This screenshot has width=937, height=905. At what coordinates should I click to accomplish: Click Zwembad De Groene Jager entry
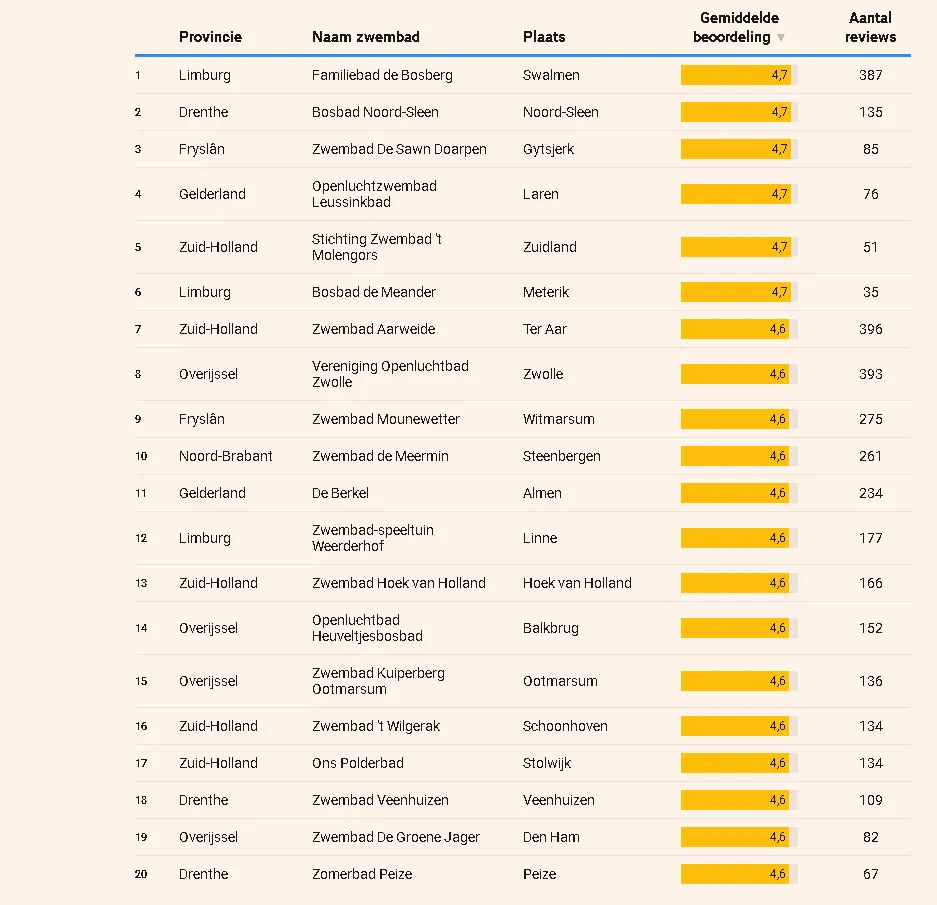[396, 837]
